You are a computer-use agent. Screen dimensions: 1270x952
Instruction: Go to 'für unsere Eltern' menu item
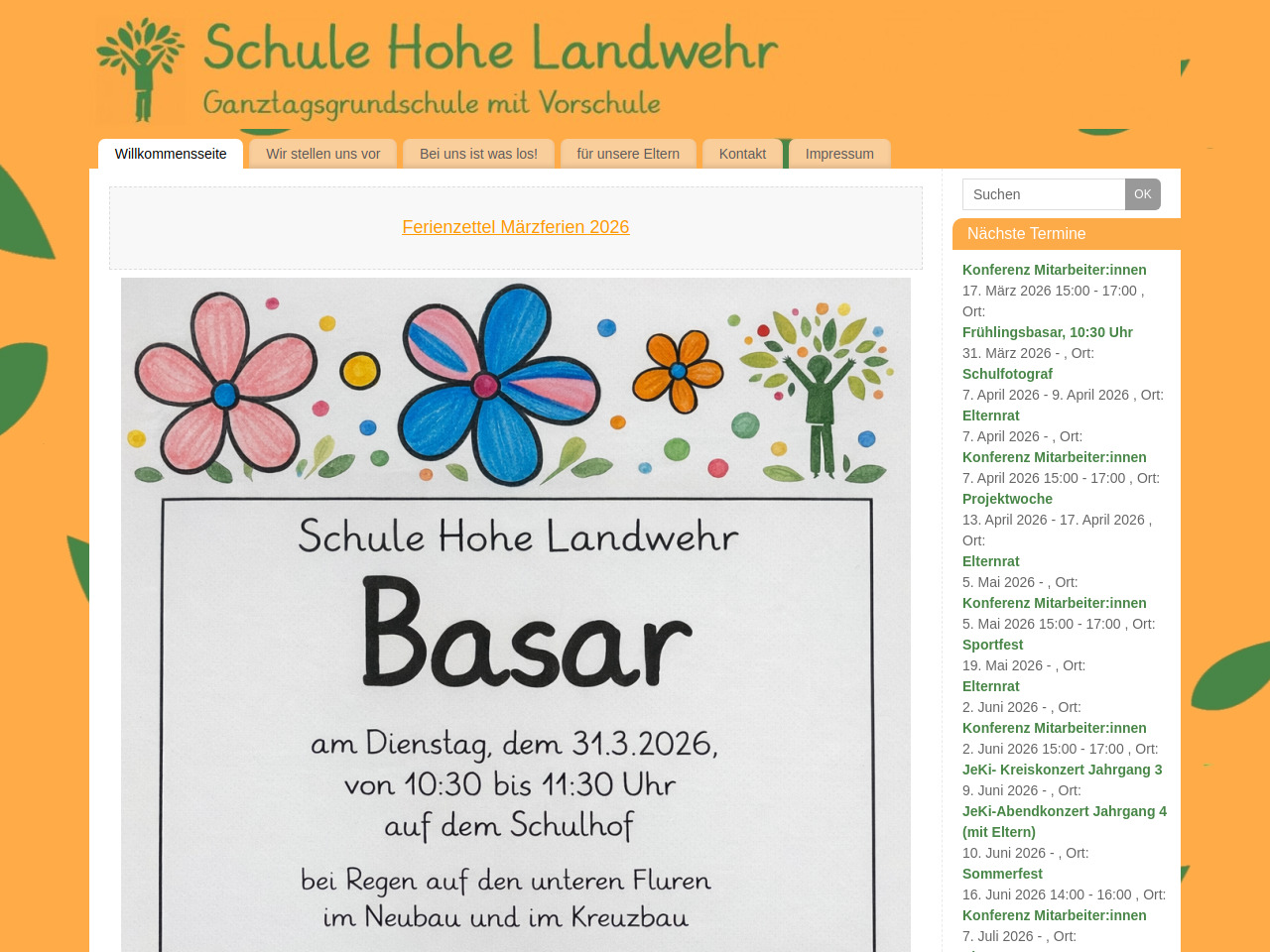(x=628, y=154)
